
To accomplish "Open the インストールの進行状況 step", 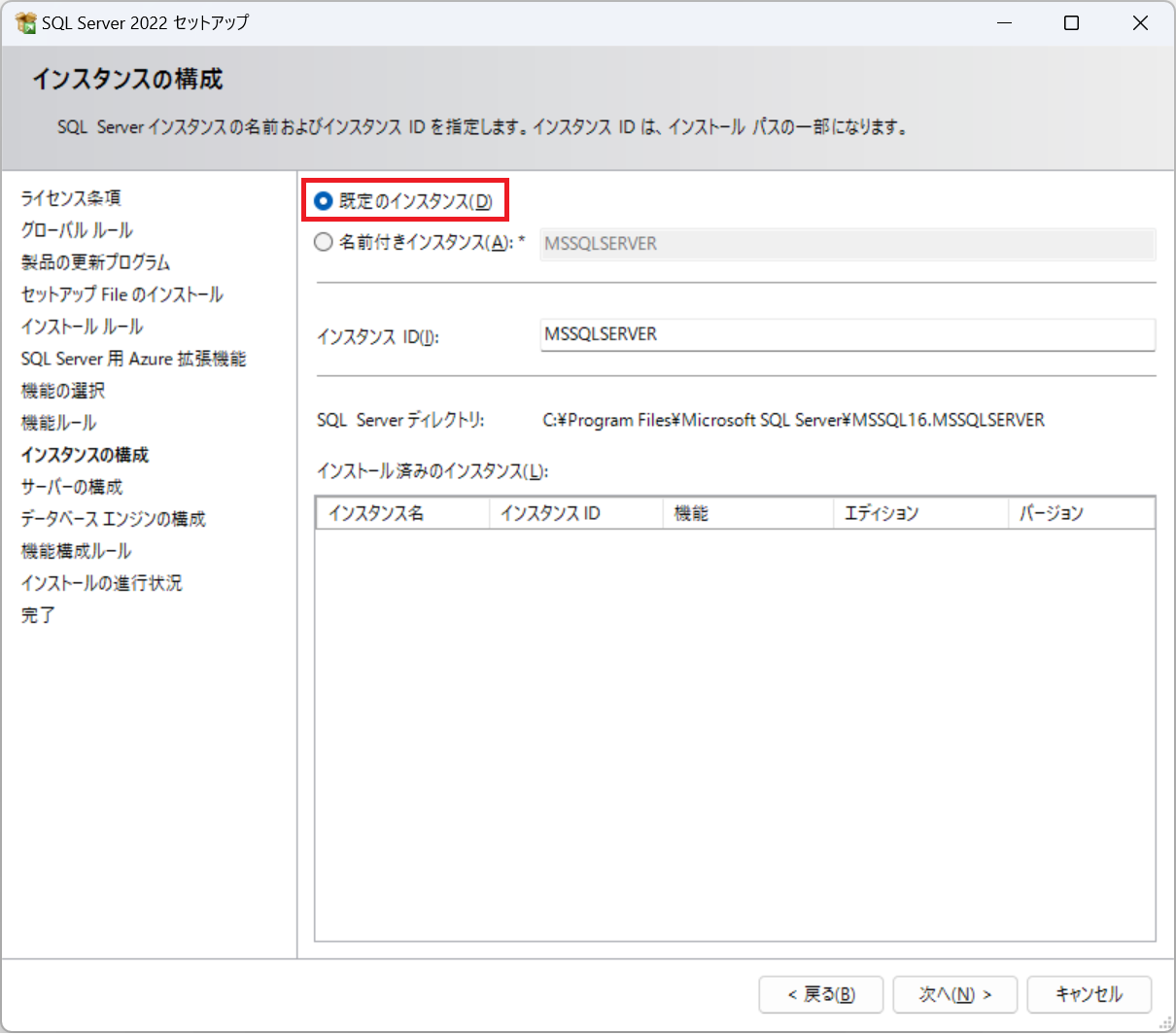I will 101,583.
